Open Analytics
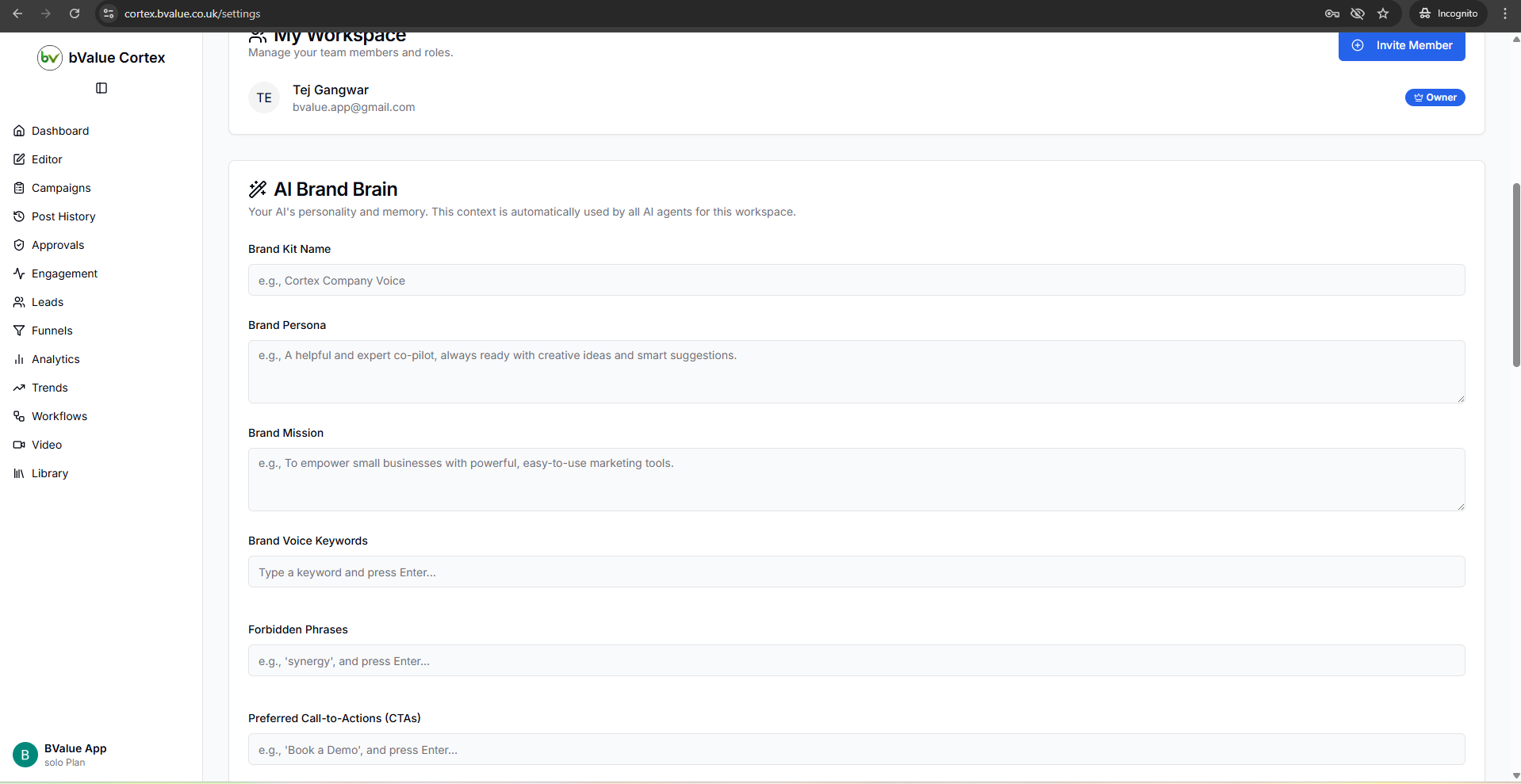Screen dimensions: 1521x784 coord(56,359)
